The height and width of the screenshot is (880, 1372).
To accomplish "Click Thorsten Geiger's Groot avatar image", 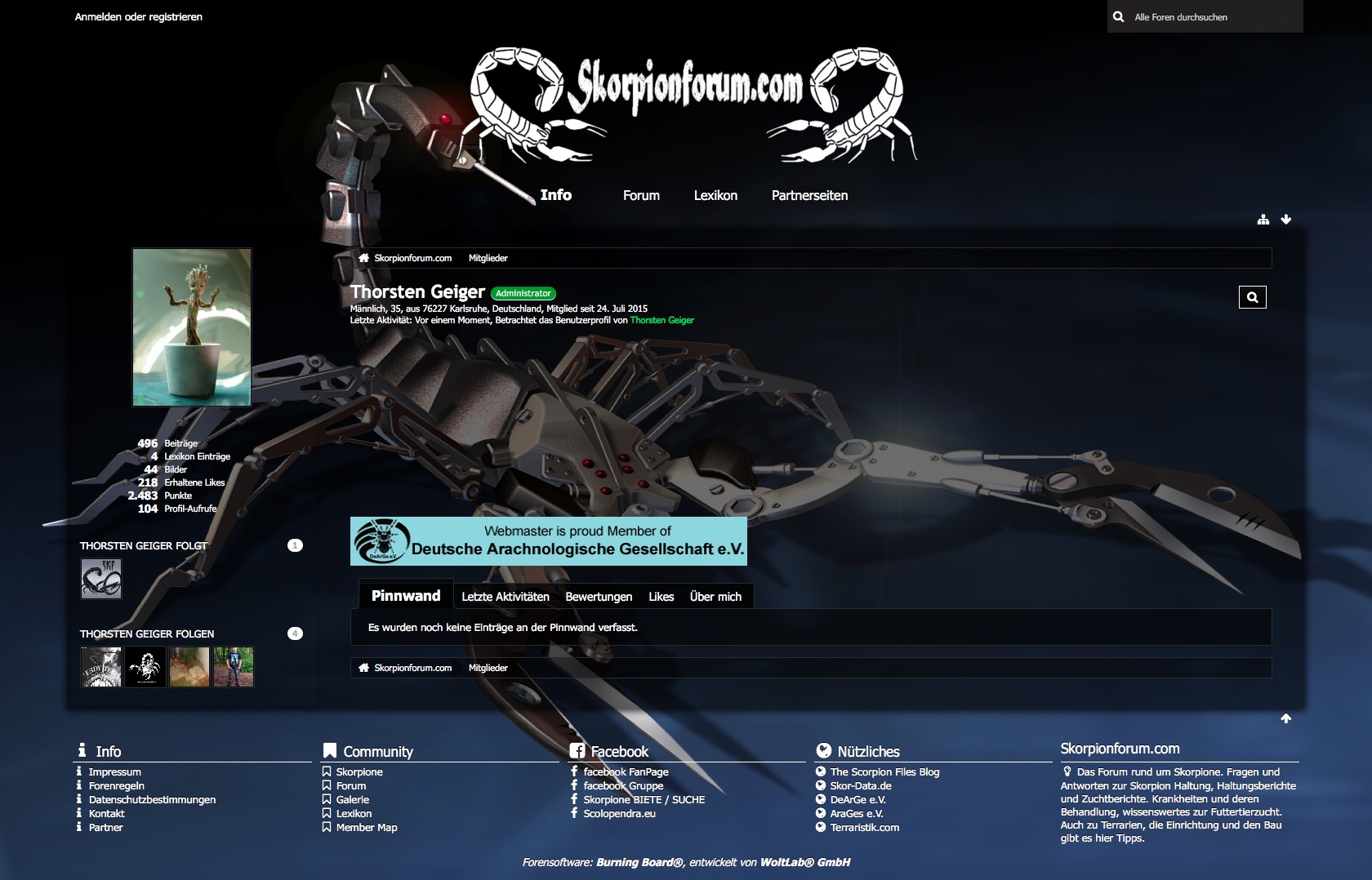I will (192, 327).
